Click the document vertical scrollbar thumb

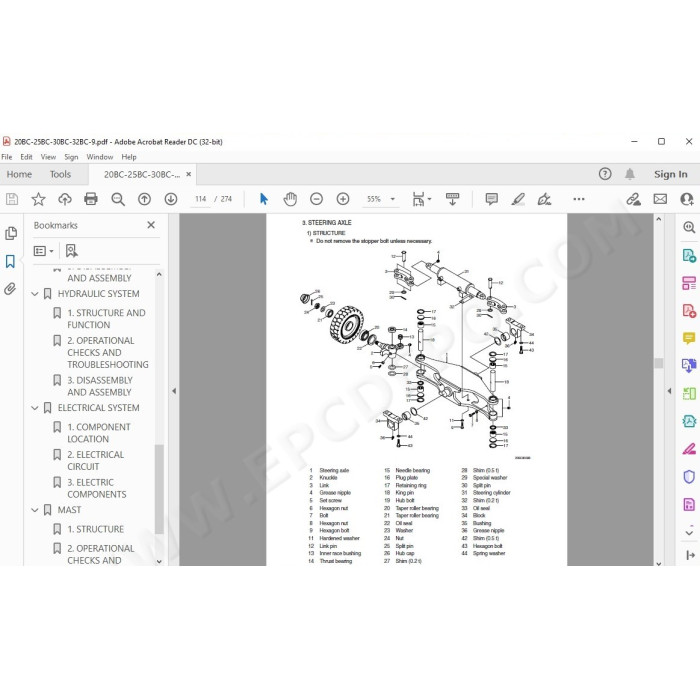point(658,362)
